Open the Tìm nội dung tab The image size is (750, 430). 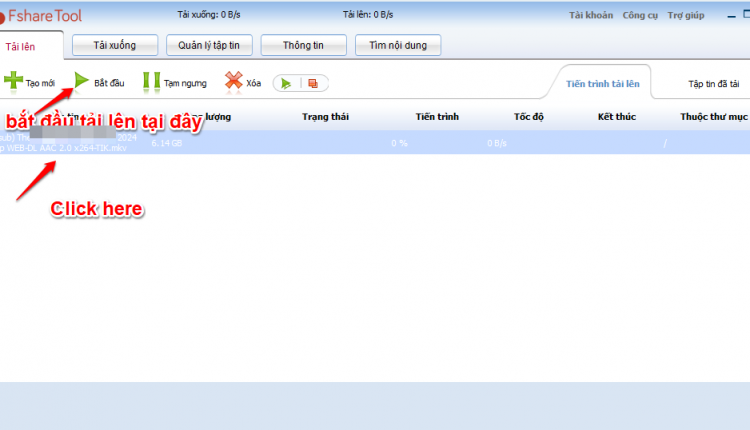tap(398, 45)
